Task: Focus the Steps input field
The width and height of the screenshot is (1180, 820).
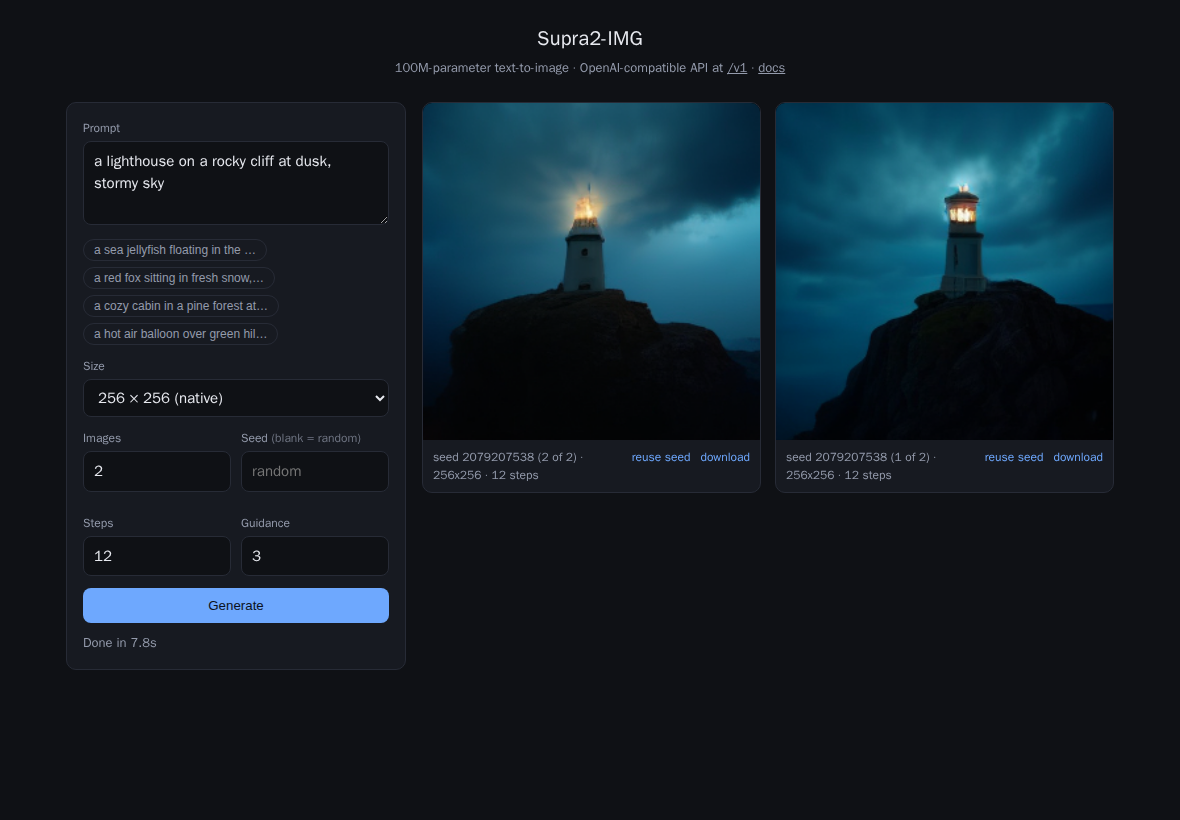Action: coord(157,556)
